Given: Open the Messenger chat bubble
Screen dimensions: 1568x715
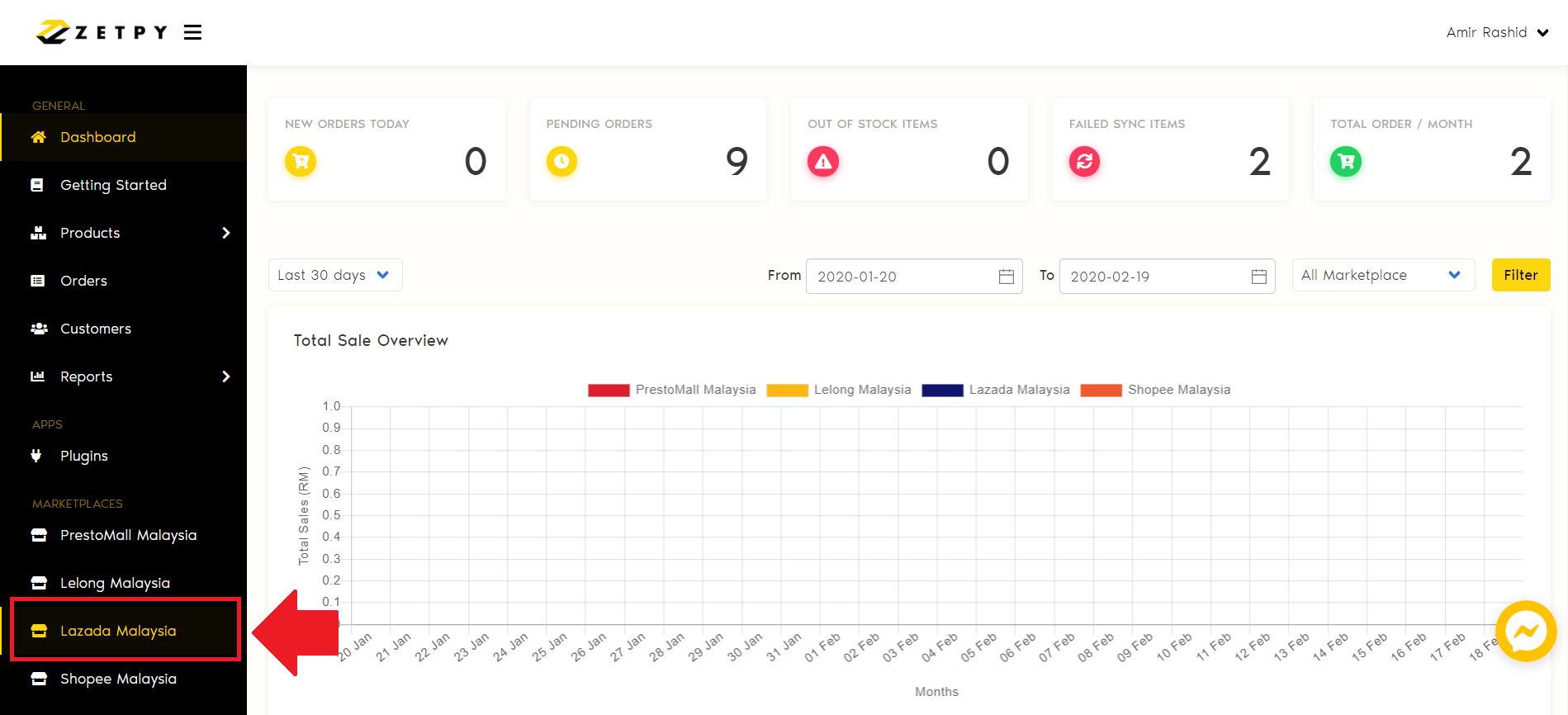Looking at the screenshot, I should 1526,632.
